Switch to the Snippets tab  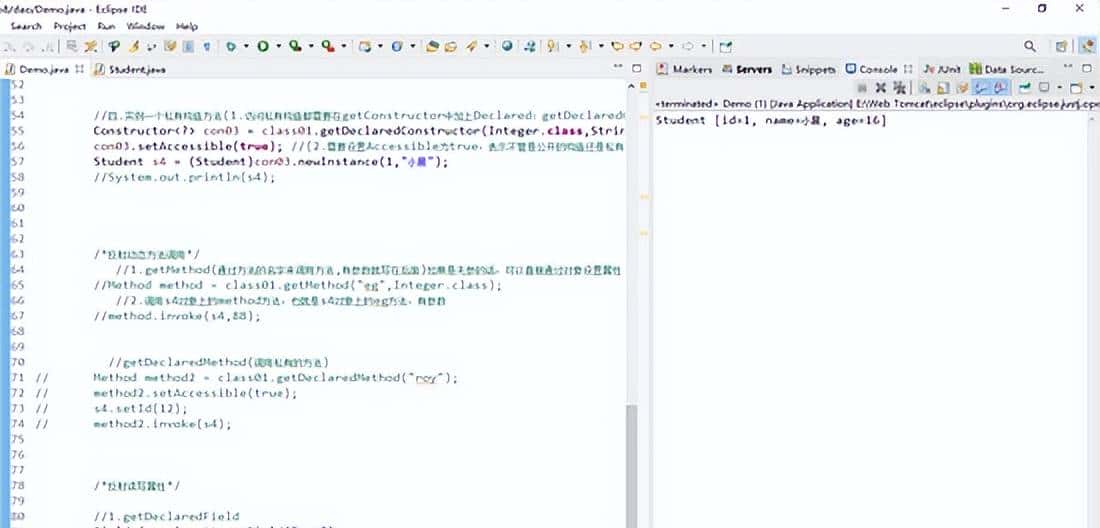click(809, 69)
